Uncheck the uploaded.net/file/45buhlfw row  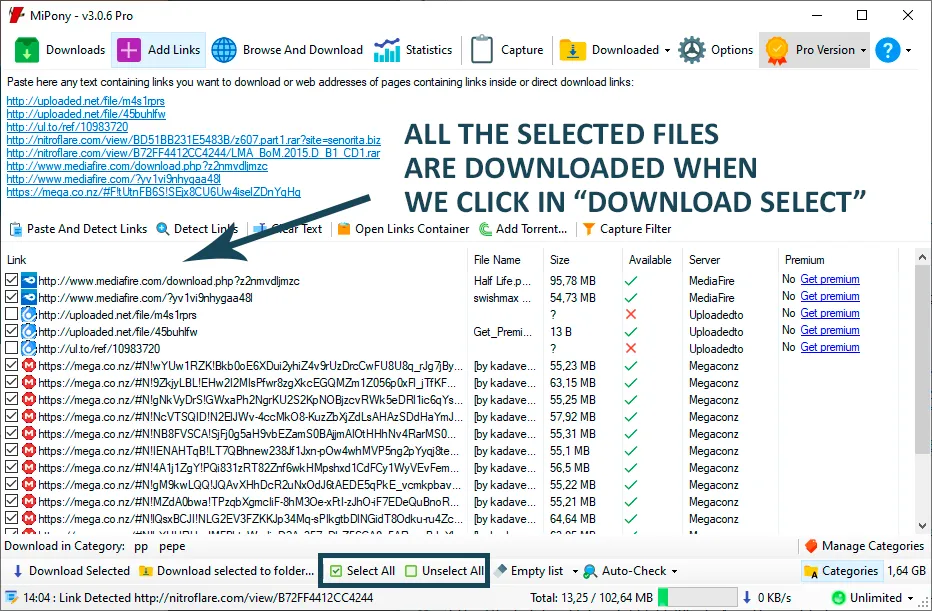coord(11,330)
